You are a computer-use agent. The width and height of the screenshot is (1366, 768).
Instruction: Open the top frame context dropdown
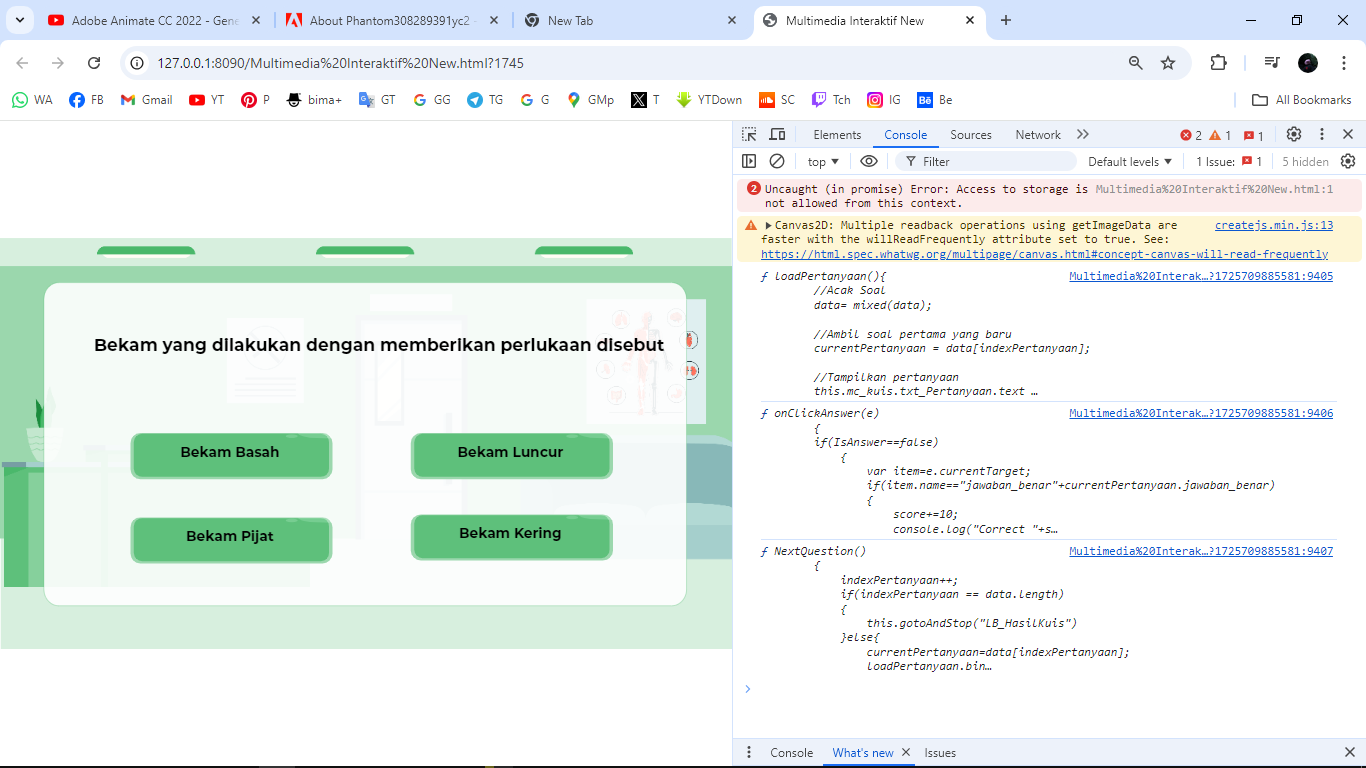coord(820,161)
